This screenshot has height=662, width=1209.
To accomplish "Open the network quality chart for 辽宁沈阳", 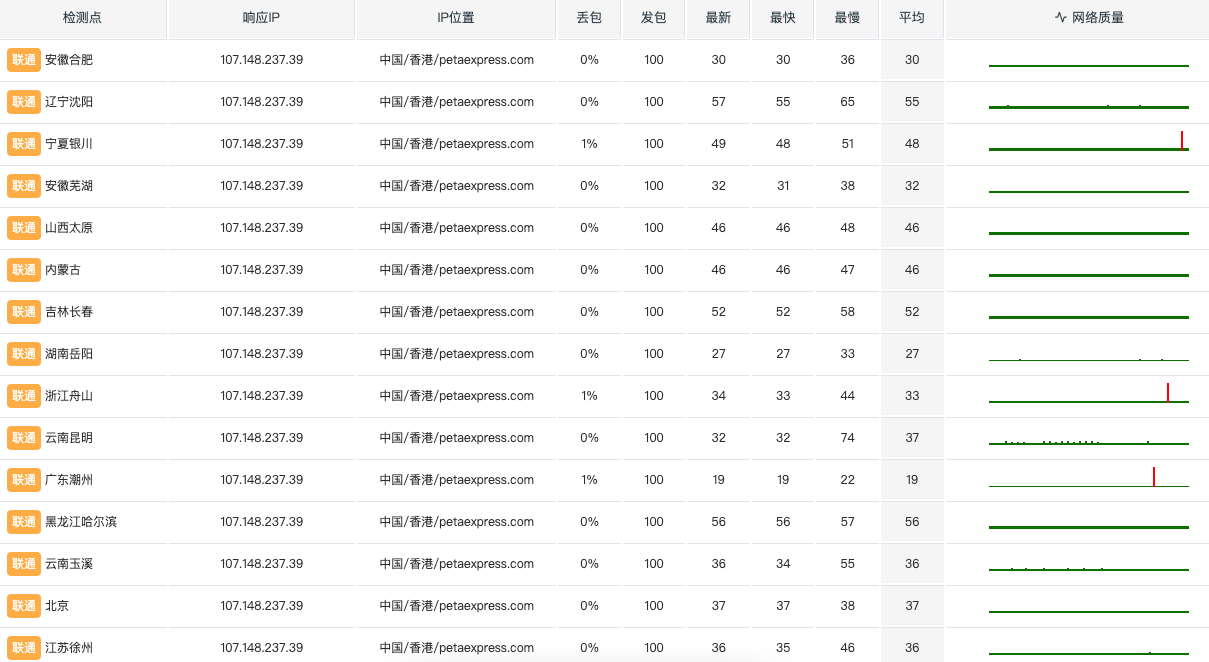I will click(1089, 102).
